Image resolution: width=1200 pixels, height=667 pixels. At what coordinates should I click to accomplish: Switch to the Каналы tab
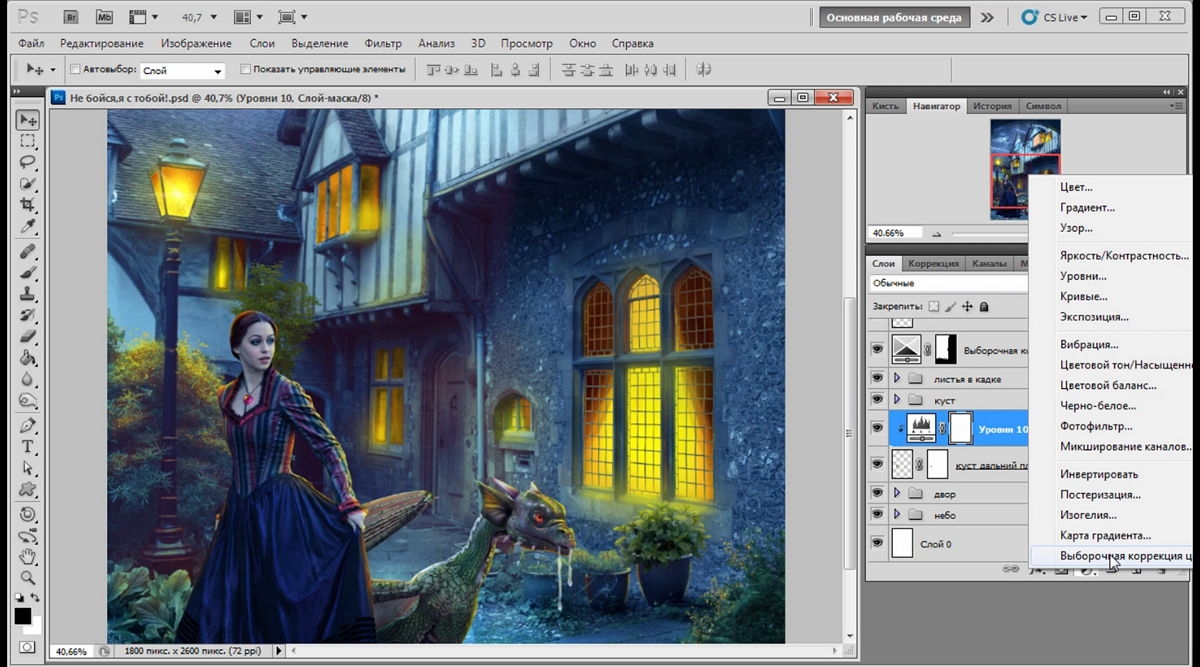[989, 264]
